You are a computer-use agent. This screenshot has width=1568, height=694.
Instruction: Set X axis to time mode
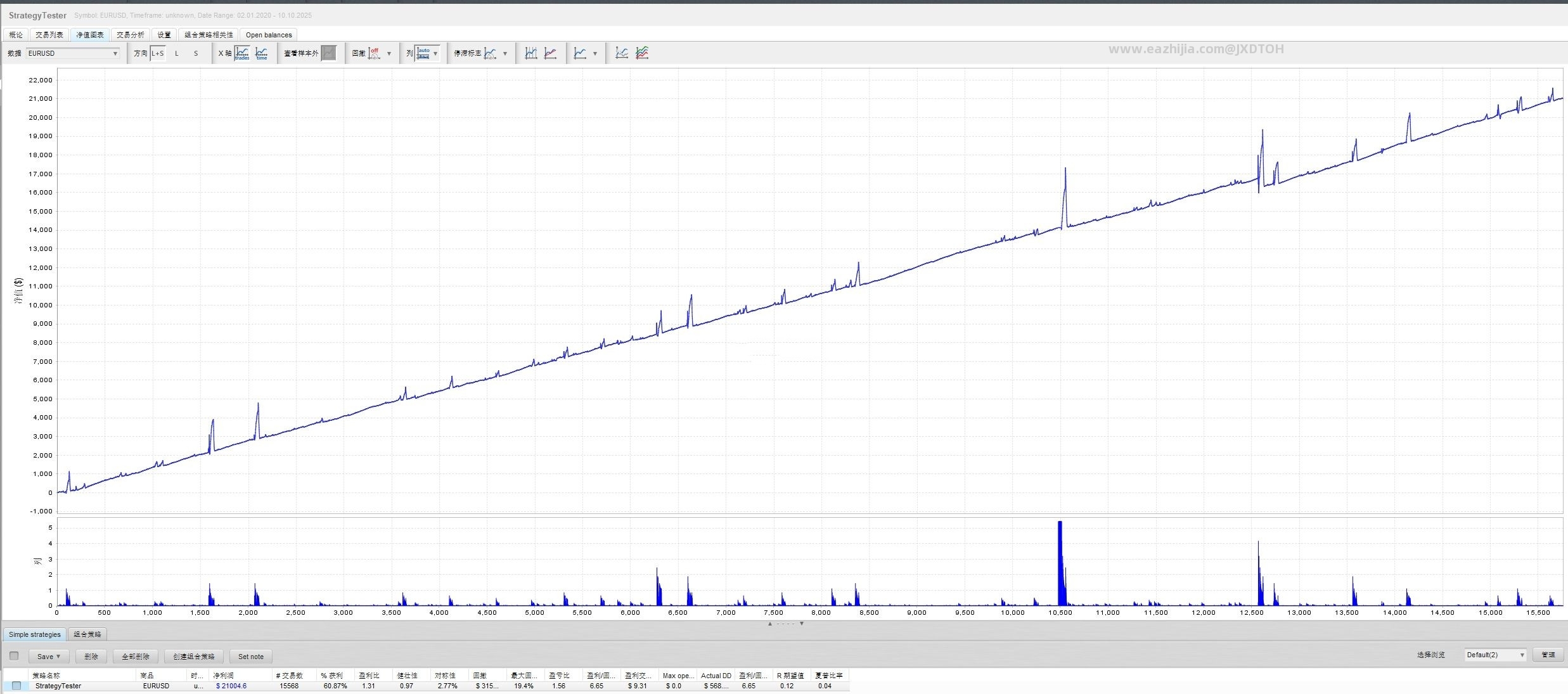click(262, 53)
